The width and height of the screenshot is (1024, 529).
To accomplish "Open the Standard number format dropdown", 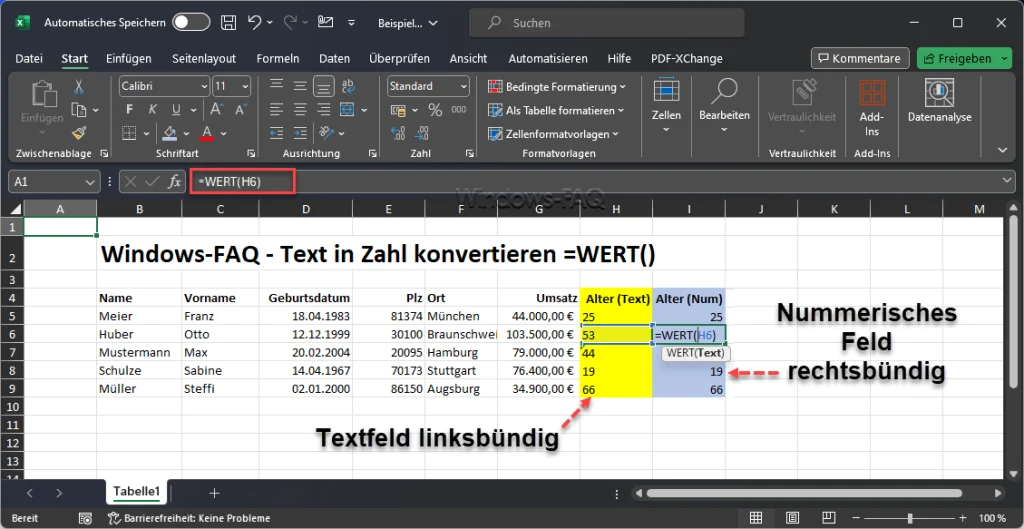I will pyautogui.click(x=463, y=86).
